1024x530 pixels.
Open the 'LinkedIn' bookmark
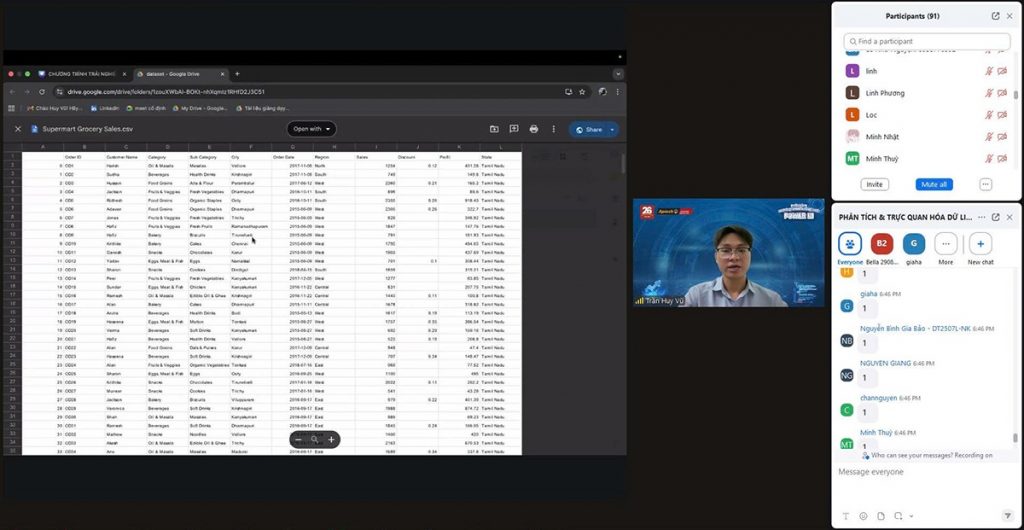(x=105, y=108)
